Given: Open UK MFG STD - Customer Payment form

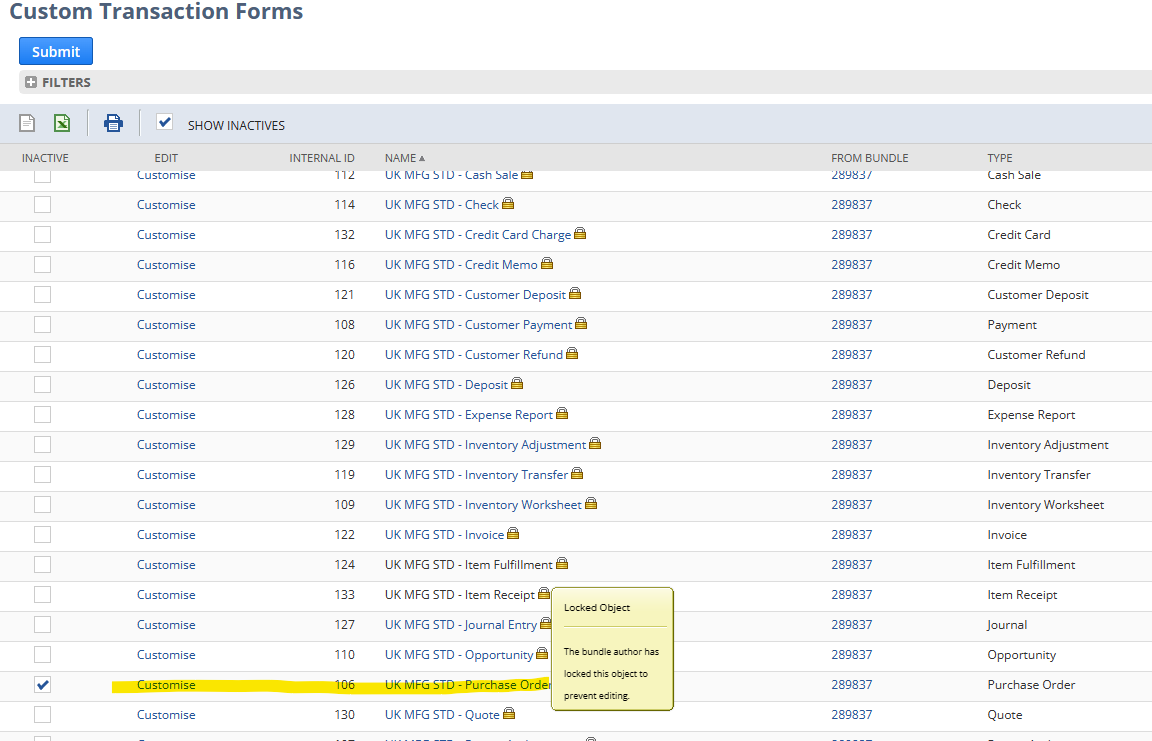Looking at the screenshot, I should click(478, 325).
